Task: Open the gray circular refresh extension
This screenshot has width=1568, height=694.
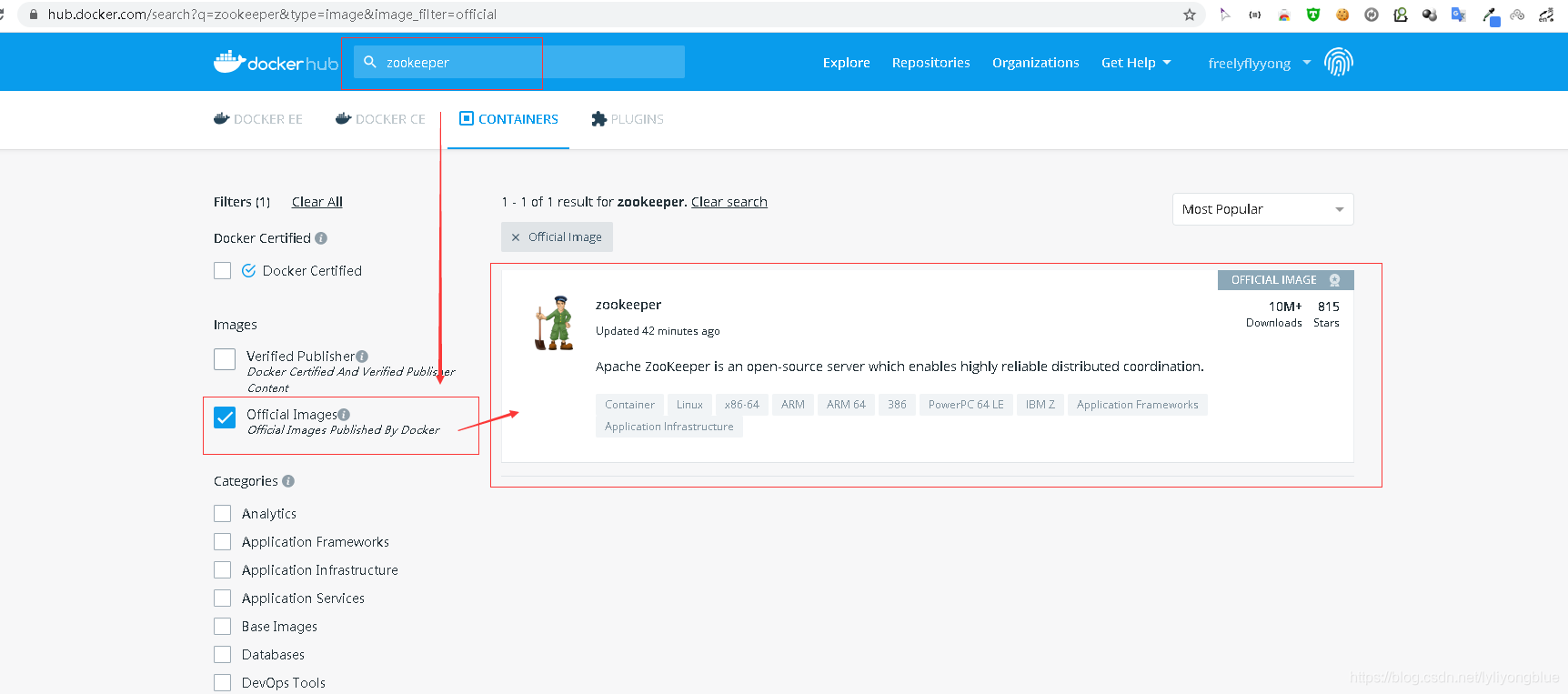Action: (1372, 15)
